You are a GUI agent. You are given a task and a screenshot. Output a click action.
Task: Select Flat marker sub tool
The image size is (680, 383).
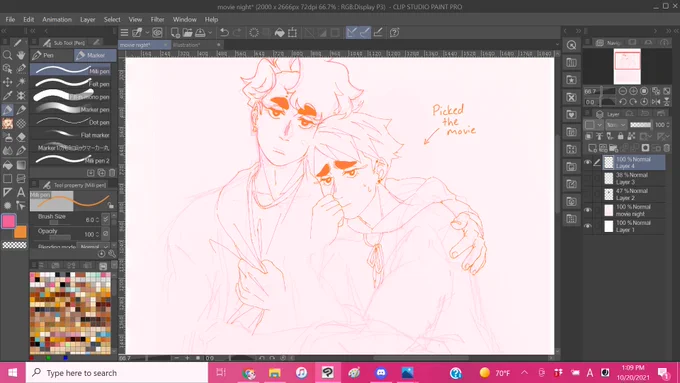click(71, 134)
